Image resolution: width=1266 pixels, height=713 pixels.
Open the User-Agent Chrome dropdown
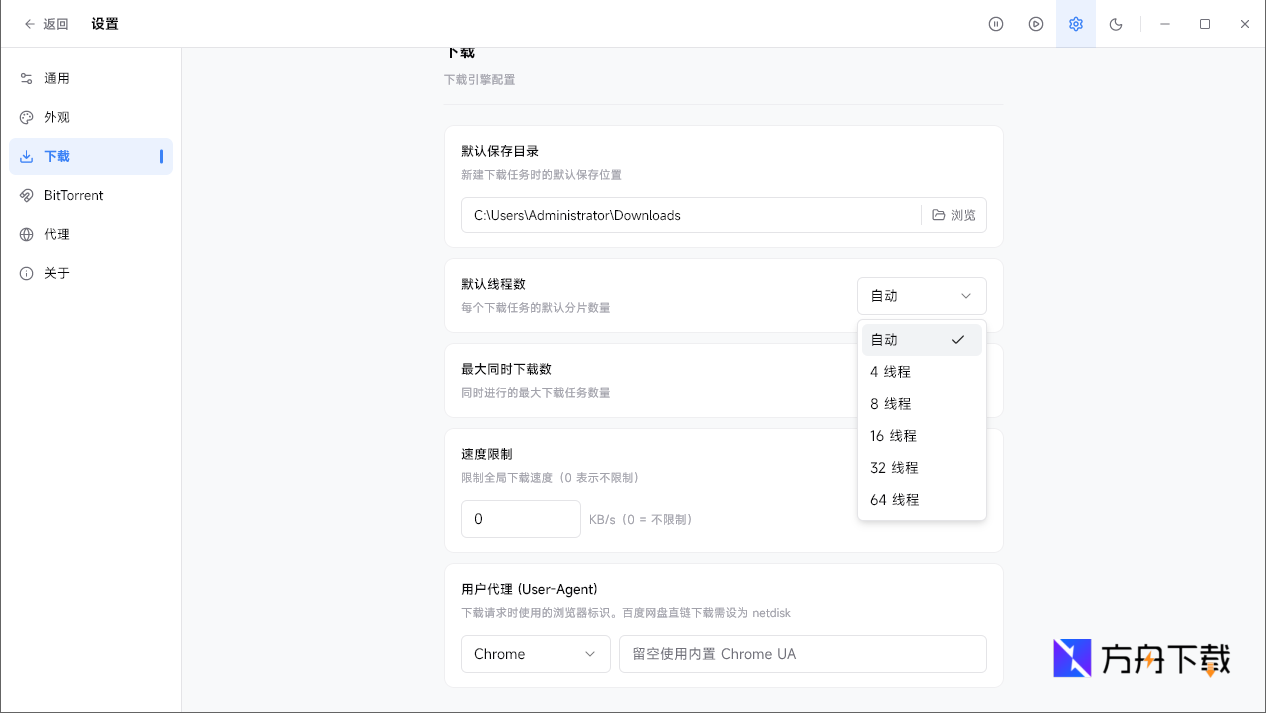tap(535, 654)
